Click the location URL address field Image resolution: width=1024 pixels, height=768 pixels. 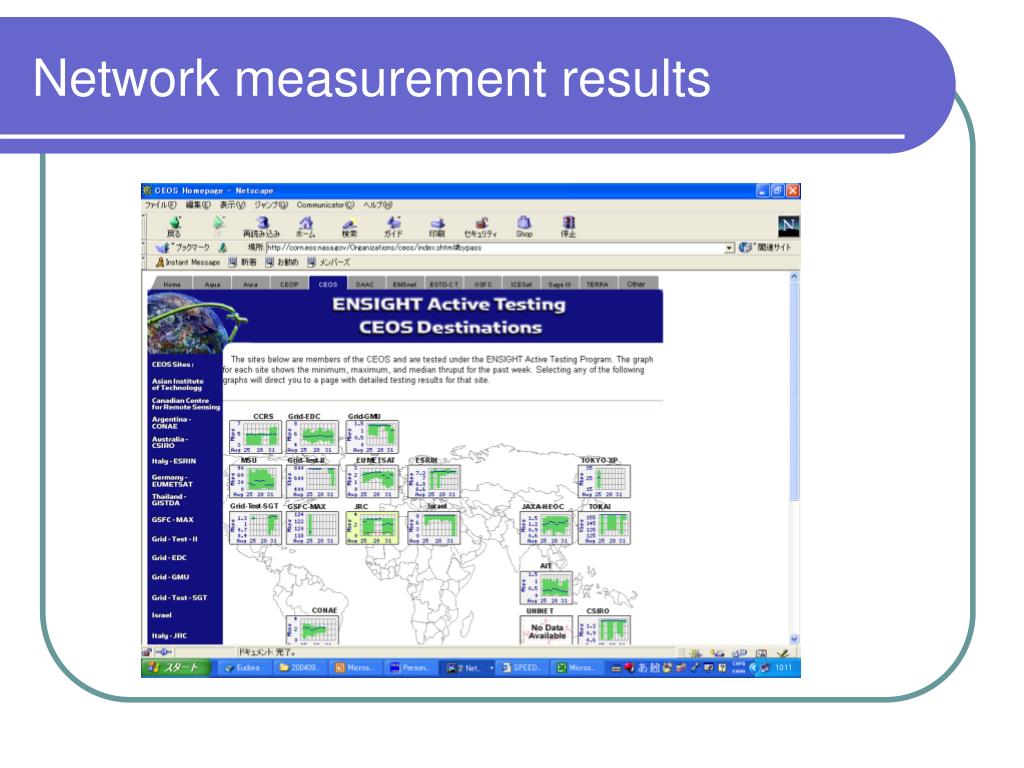click(495, 248)
